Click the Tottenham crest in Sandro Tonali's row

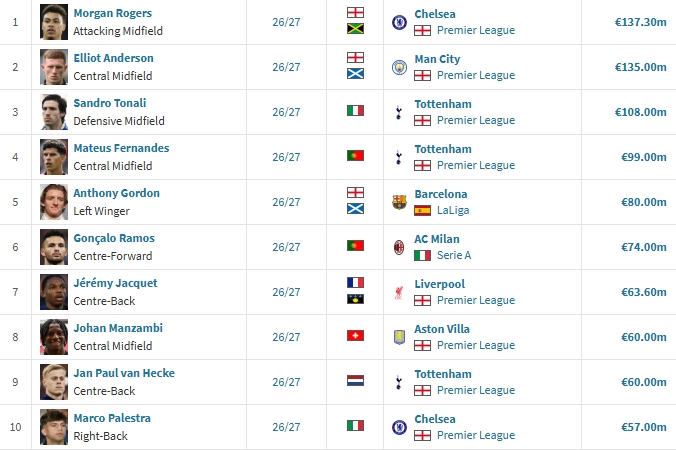[x=399, y=112]
